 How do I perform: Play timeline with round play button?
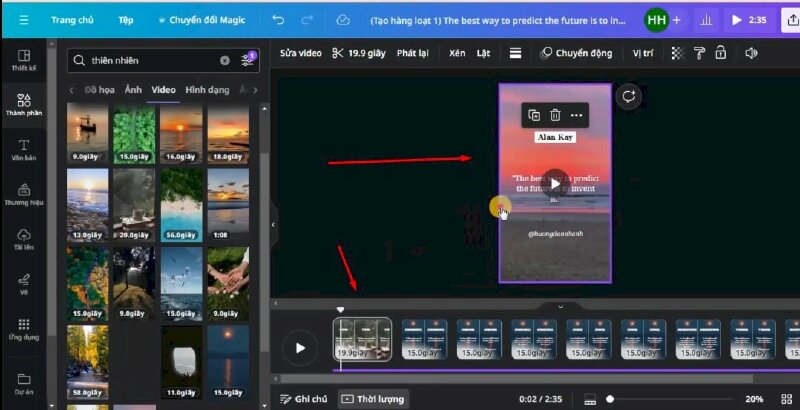300,348
